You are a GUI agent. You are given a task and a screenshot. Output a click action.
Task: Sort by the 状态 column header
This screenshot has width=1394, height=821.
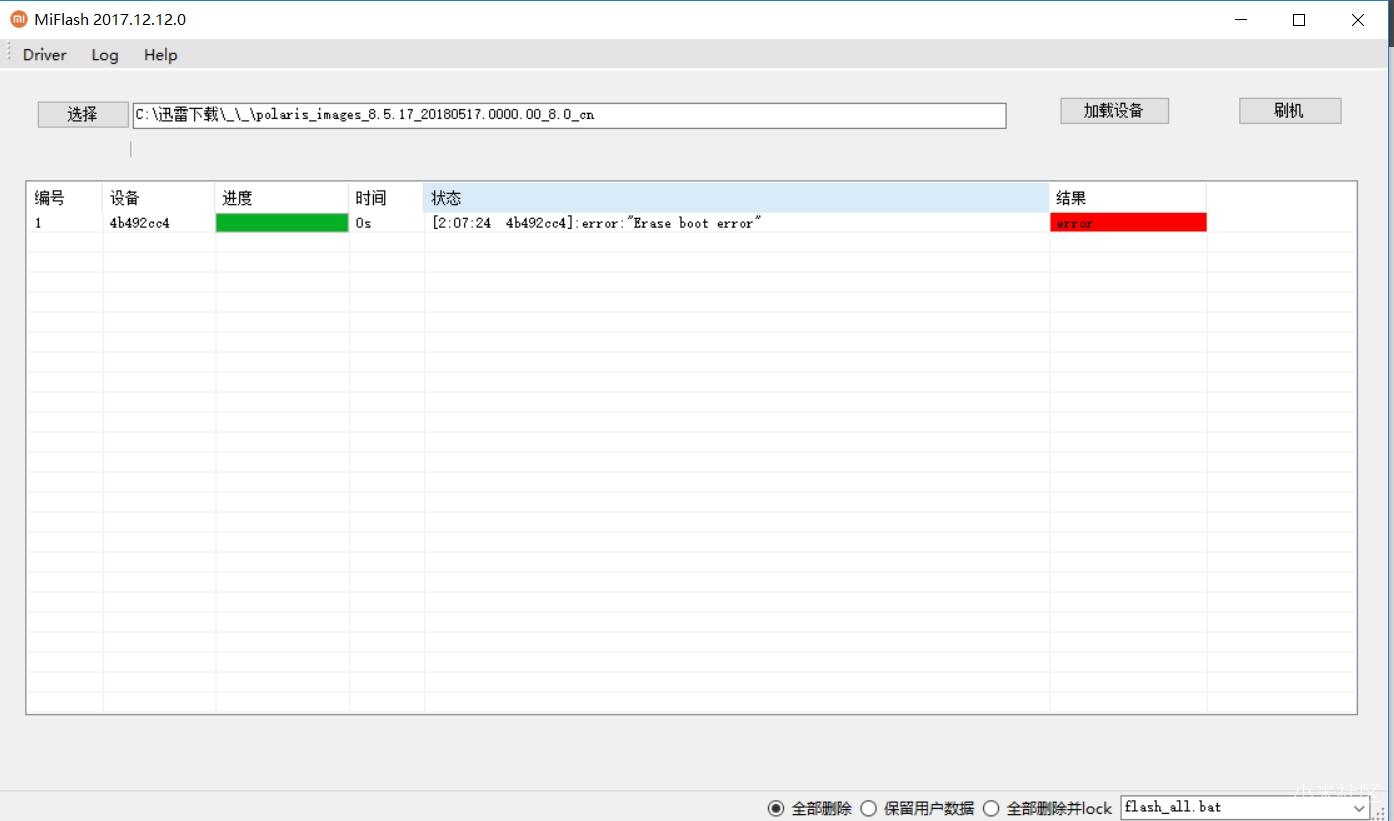[736, 198]
